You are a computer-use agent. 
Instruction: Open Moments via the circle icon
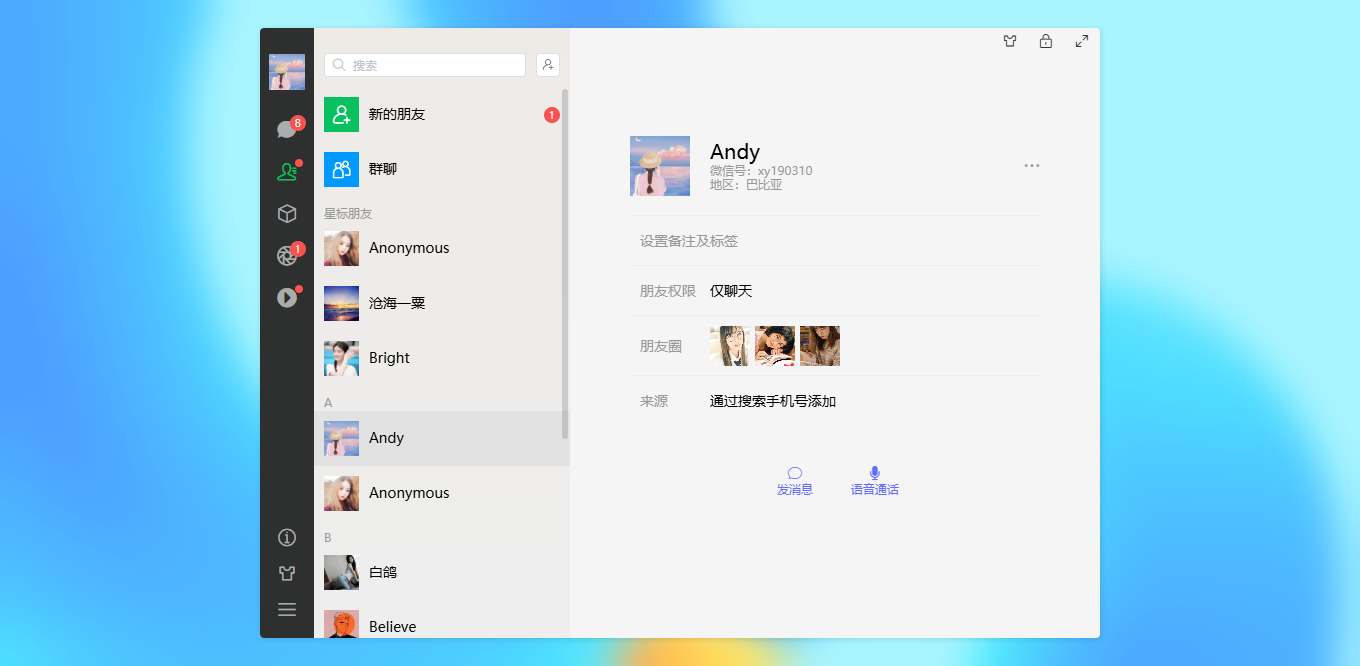point(287,256)
